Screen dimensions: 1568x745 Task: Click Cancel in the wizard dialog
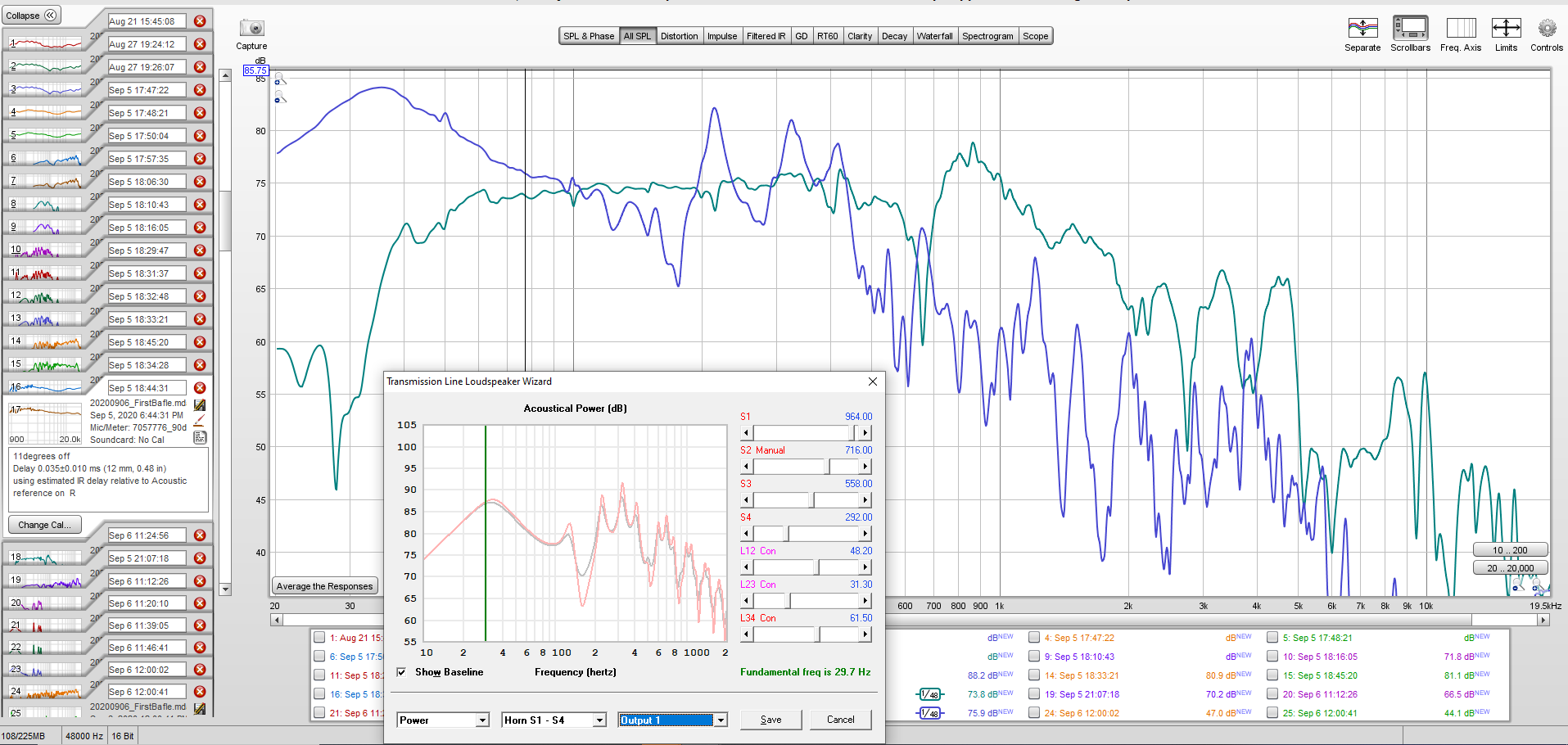click(x=840, y=720)
